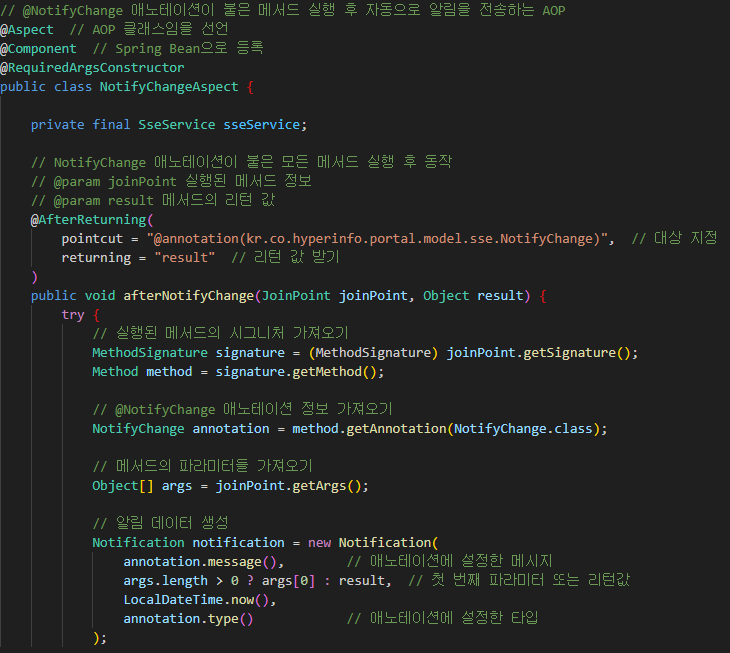
Task: Click annotation.type() argument
Action: (188, 619)
